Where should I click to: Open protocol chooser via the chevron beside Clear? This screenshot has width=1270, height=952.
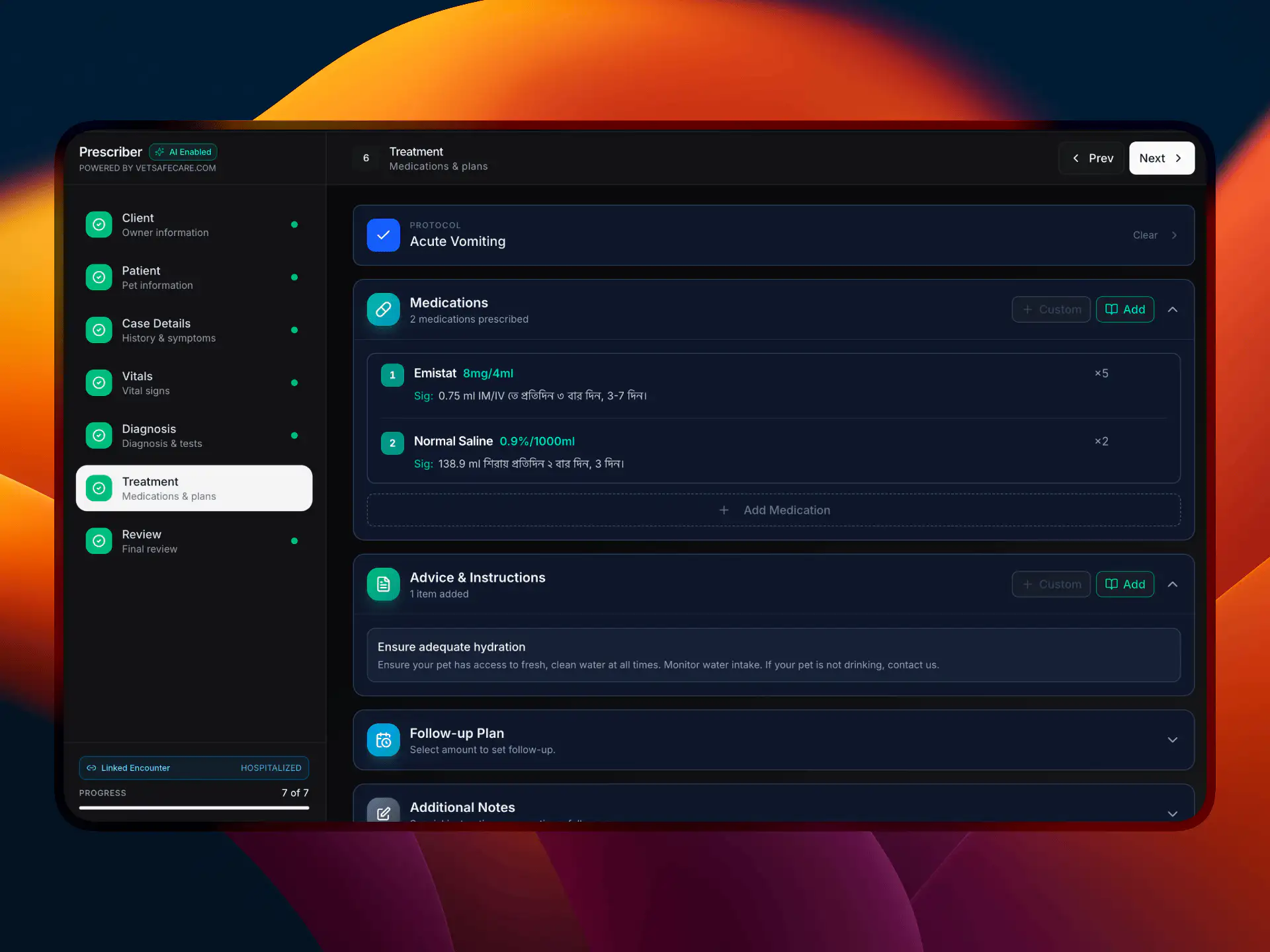pyautogui.click(x=1174, y=235)
